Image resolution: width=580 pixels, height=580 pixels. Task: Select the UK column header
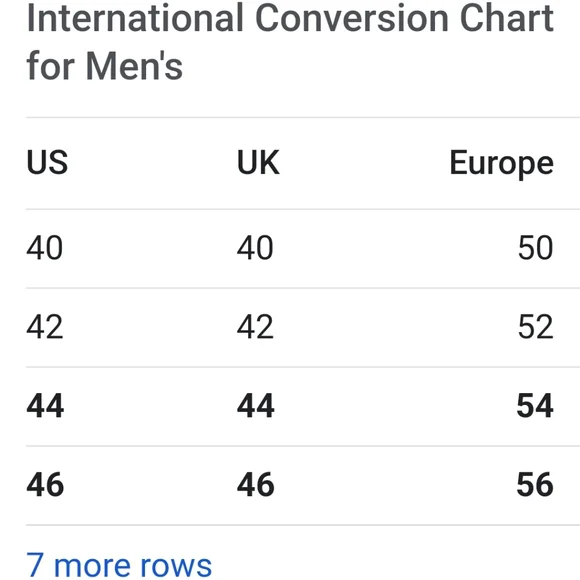coord(258,163)
